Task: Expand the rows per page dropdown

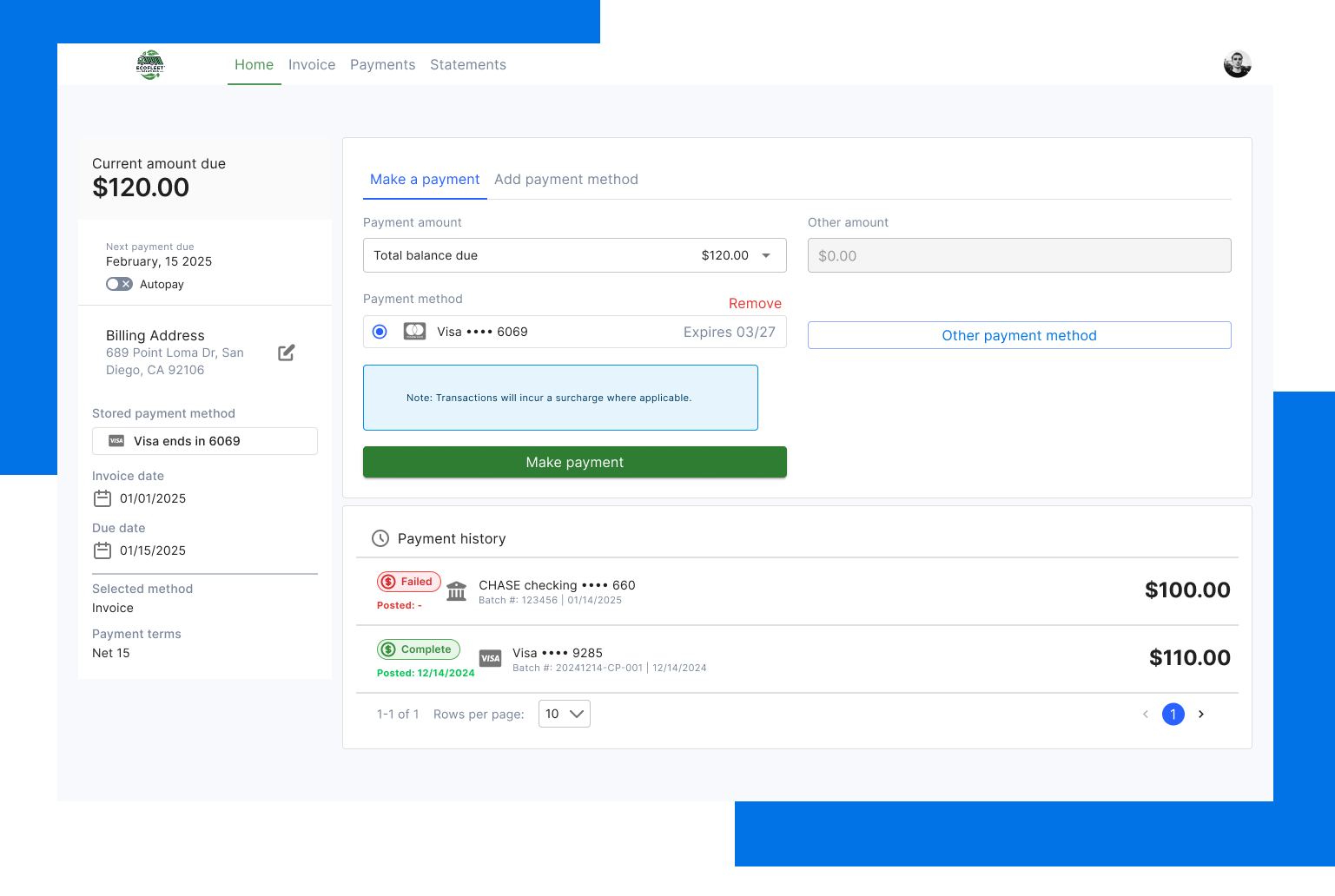Action: (x=564, y=714)
